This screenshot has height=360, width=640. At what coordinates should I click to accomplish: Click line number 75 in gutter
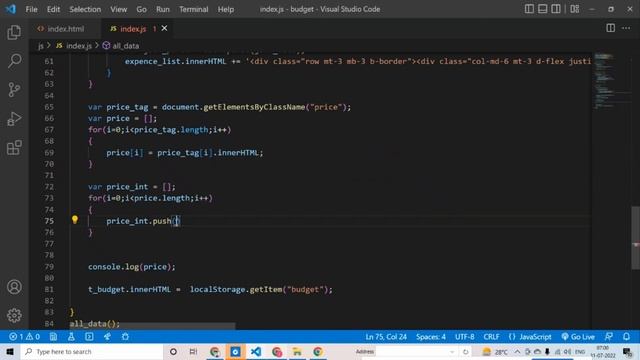tap(49, 221)
